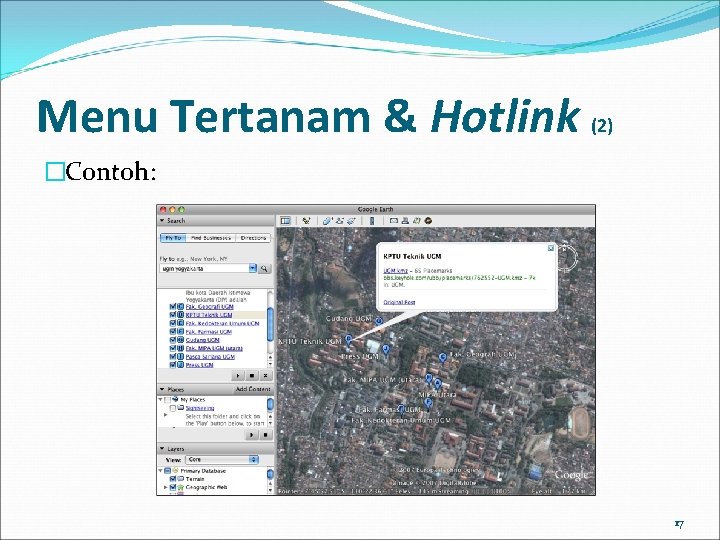This screenshot has width=720, height=540.
Task: Click the Geographic Web star icon
Action: click(x=180, y=487)
